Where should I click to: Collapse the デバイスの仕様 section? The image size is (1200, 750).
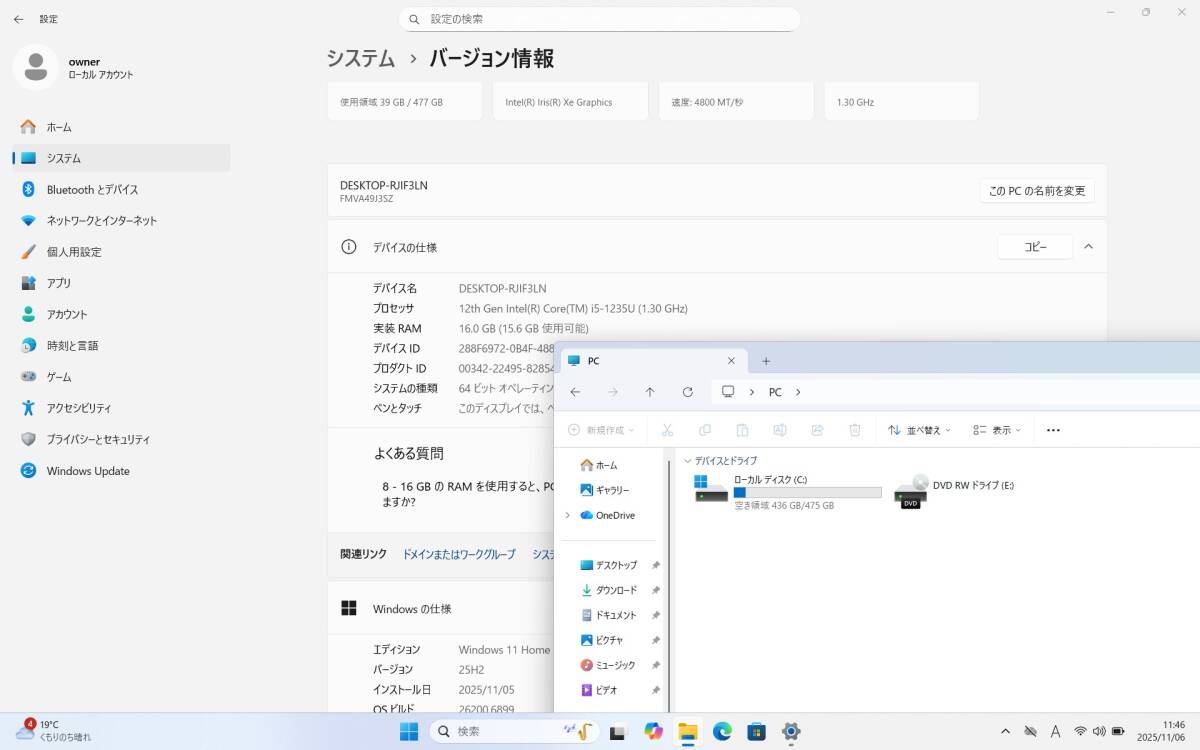(1088, 247)
